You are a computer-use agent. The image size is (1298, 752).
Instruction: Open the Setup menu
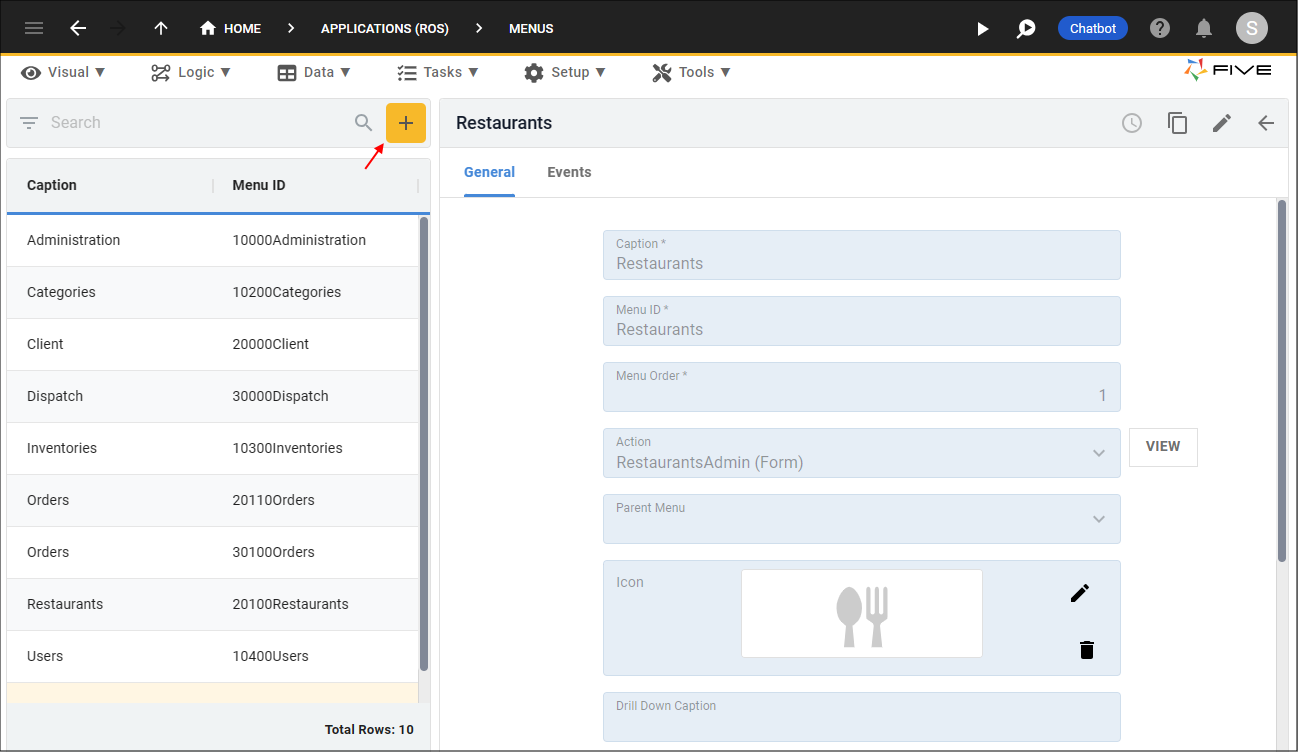pos(565,72)
